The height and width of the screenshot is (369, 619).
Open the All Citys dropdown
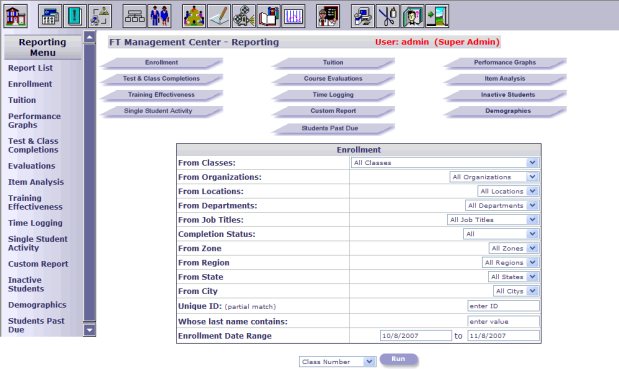pos(516,291)
